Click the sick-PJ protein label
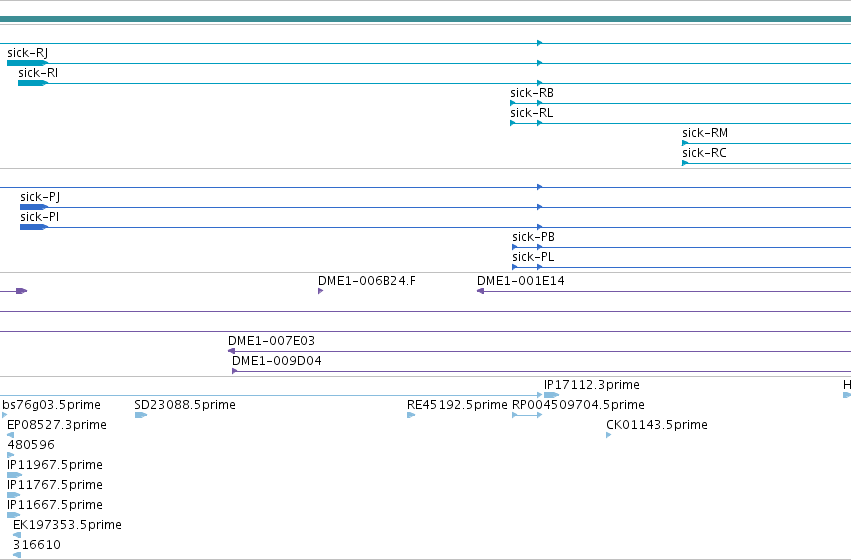 40,196
